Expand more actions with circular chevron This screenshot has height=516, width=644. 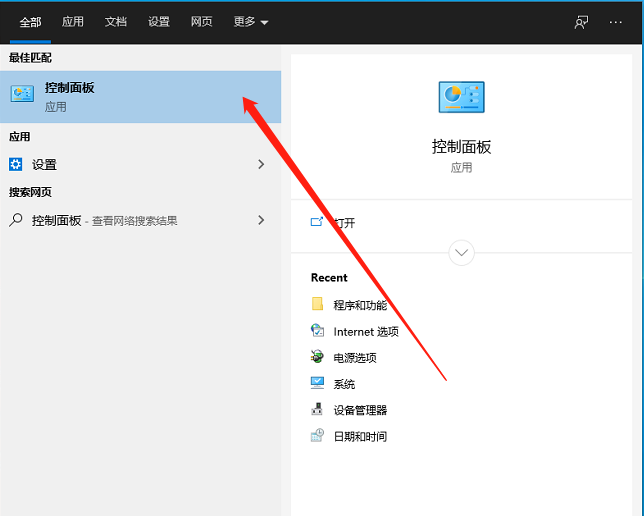pyautogui.click(x=461, y=253)
